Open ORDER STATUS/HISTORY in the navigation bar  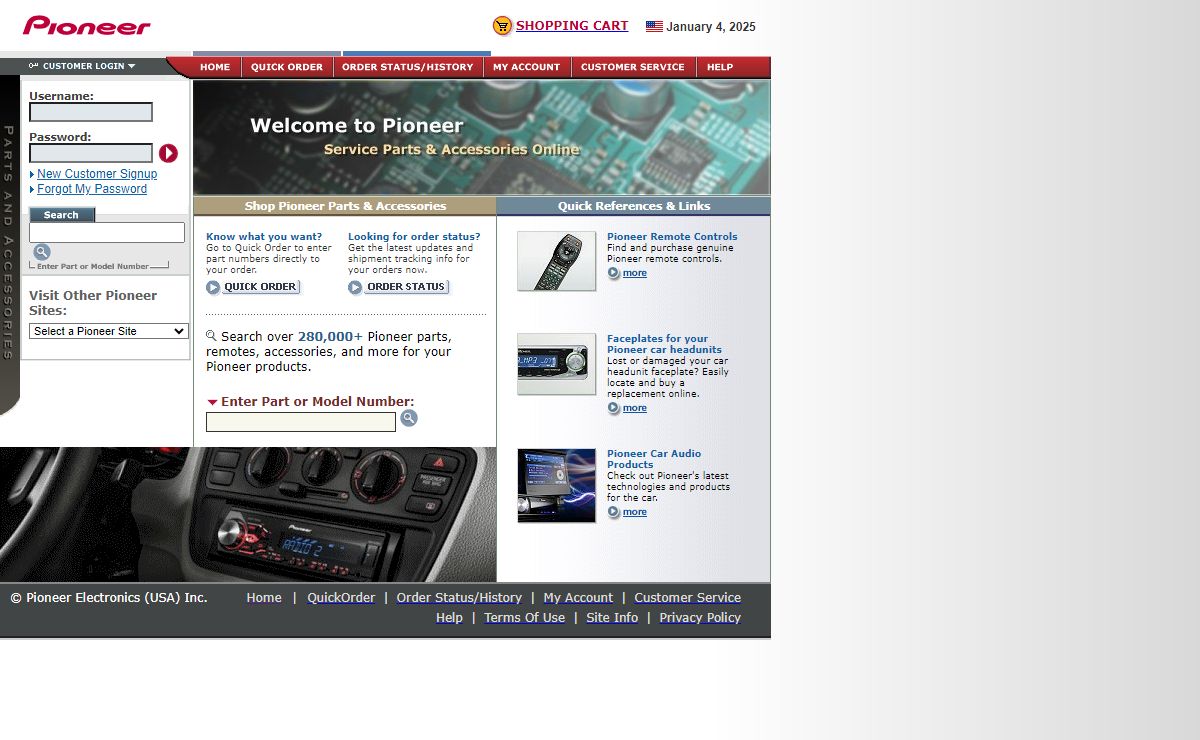point(408,67)
